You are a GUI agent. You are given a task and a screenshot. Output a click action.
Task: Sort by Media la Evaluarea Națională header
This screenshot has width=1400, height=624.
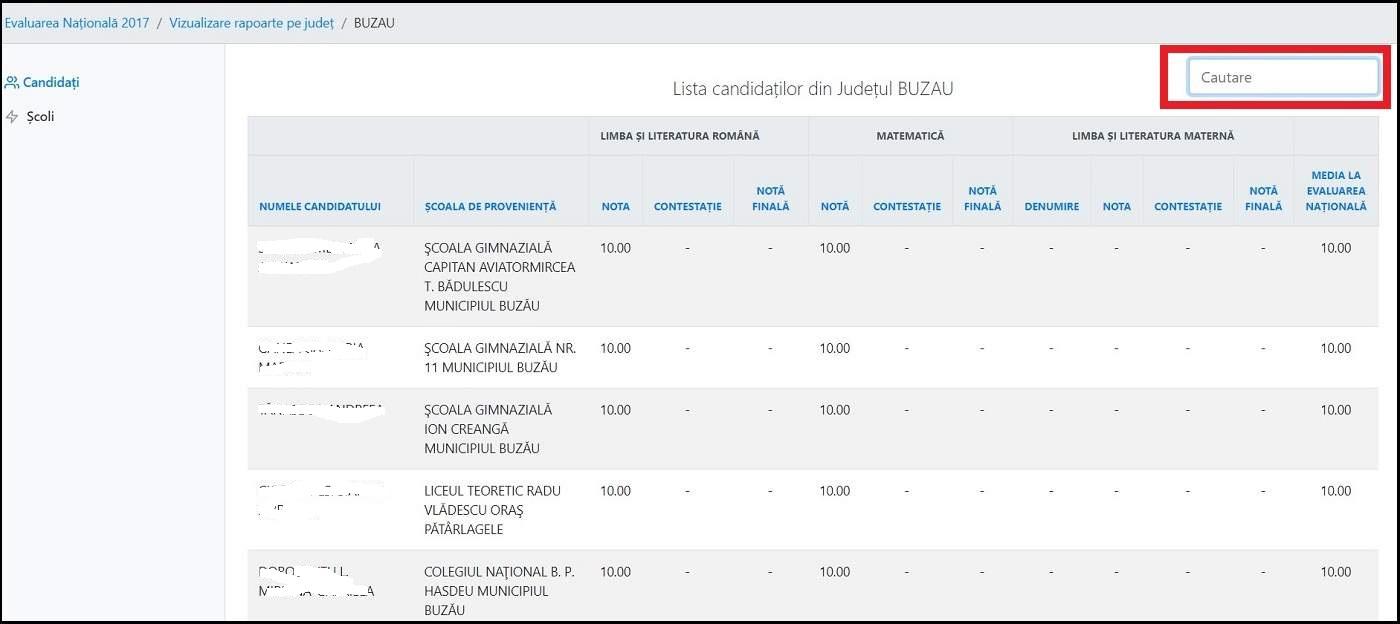click(1335, 191)
